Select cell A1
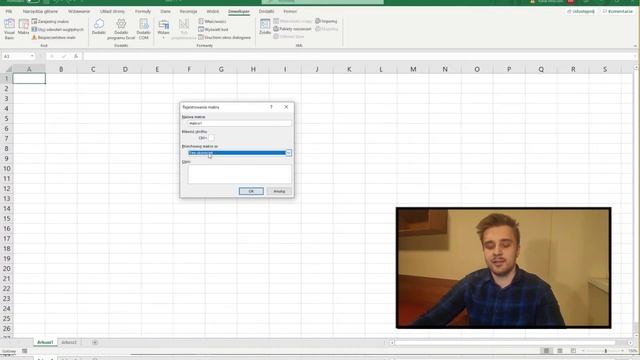640x360 pixels. pos(29,78)
